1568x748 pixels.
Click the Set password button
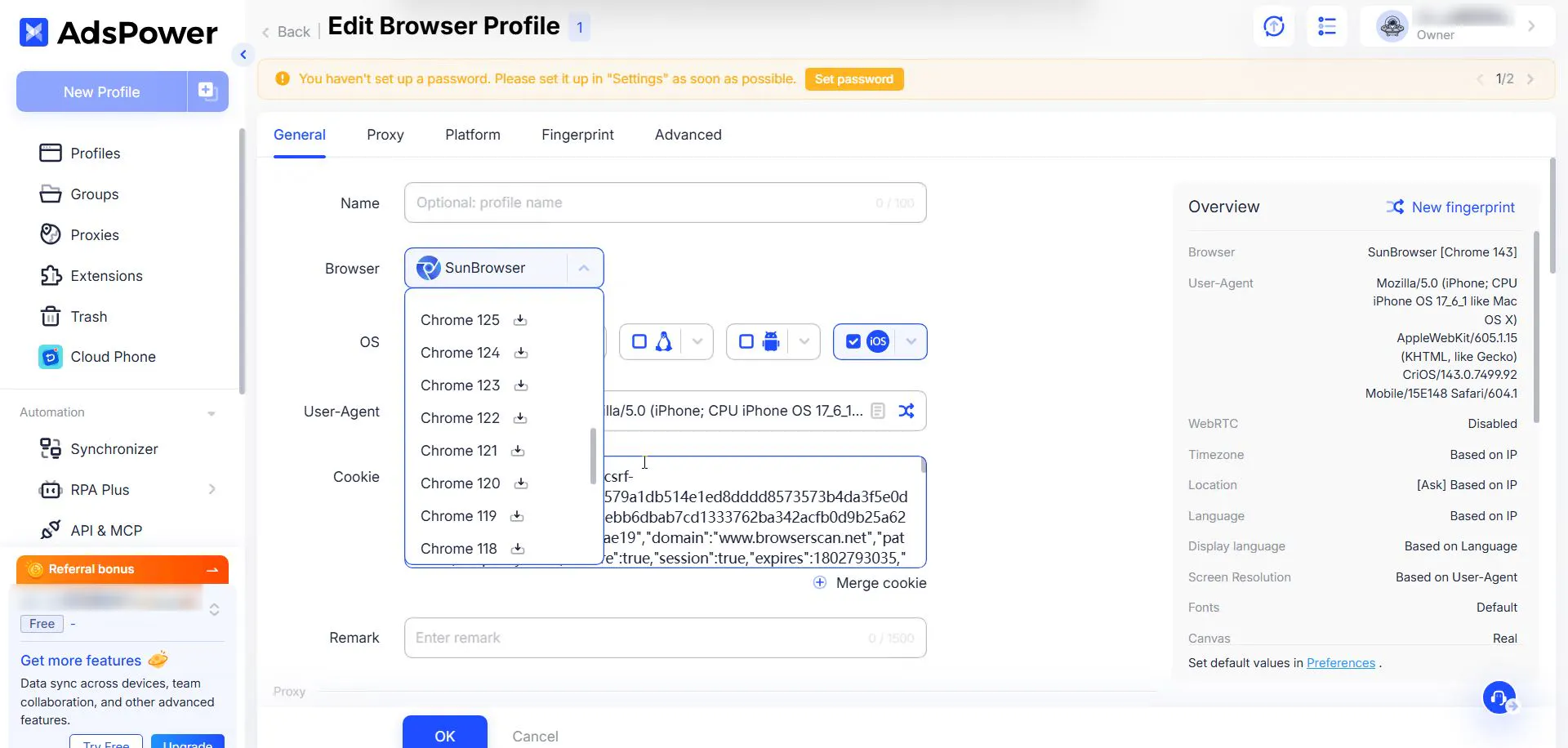(x=854, y=79)
